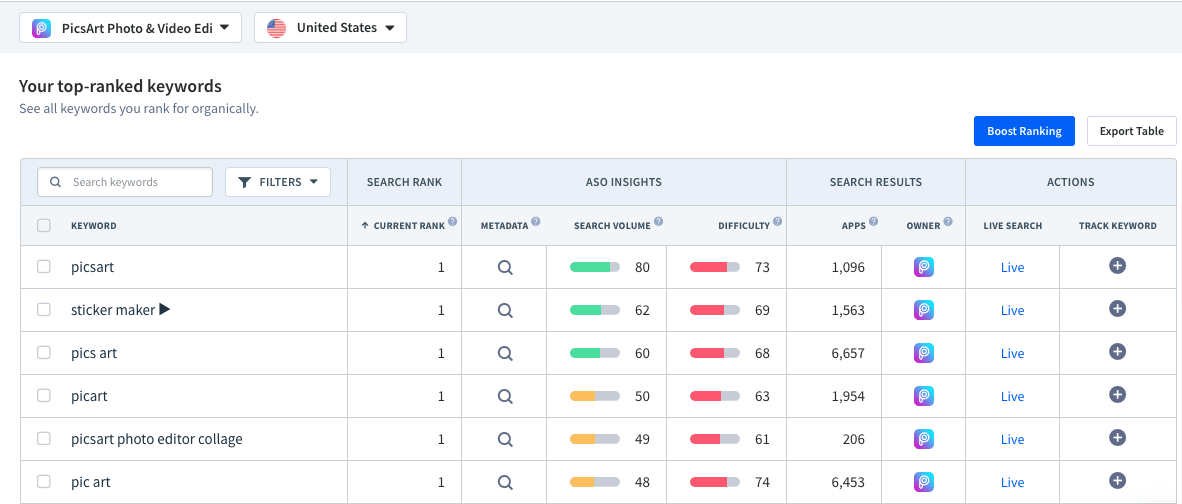Screen dimensions: 1182x504
Task: Open Live search for pics art
Action: [1012, 353]
